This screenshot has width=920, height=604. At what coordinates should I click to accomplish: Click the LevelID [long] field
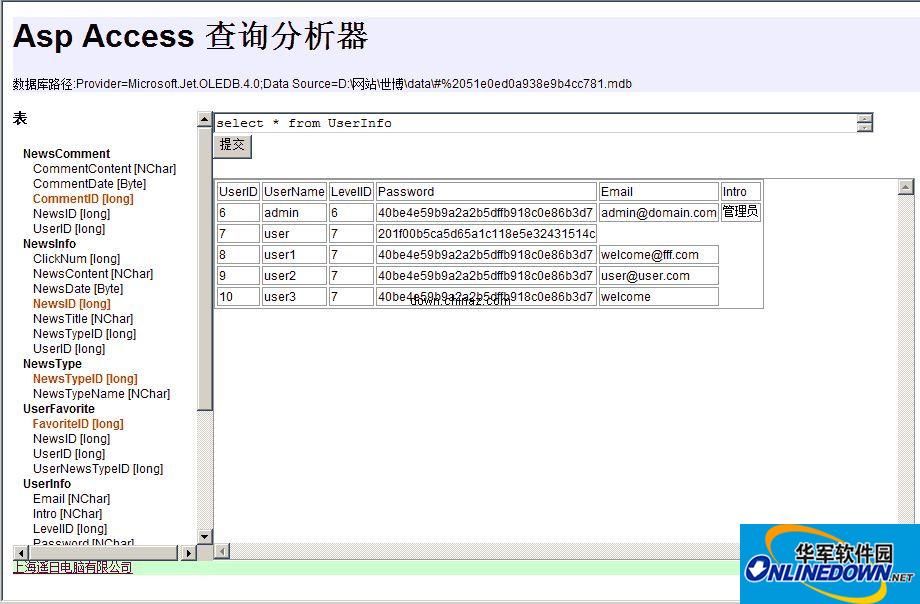coord(70,529)
